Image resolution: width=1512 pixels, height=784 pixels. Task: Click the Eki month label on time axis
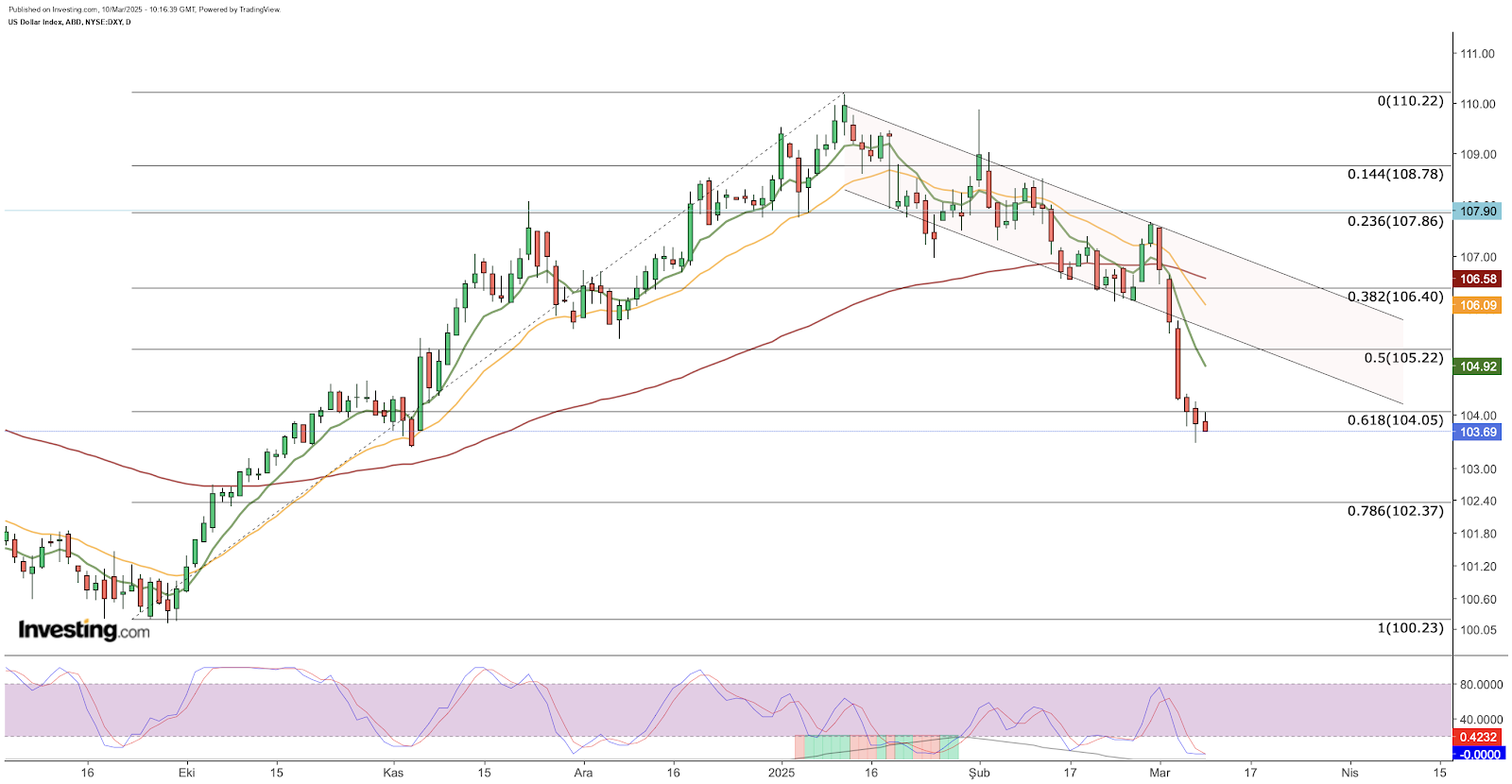pos(186,773)
